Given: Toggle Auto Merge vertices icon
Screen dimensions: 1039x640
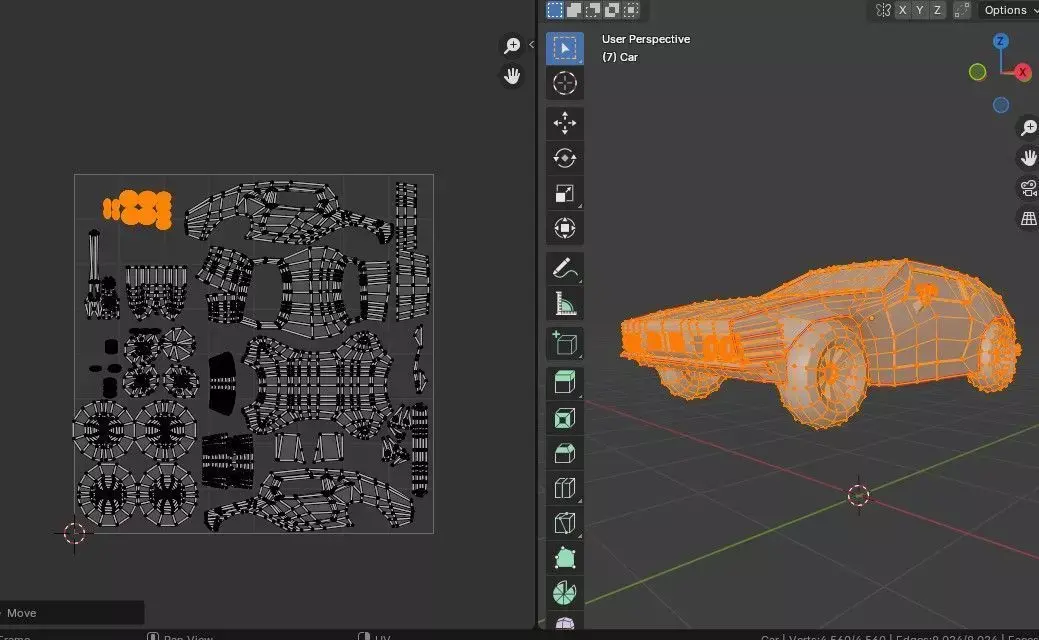Looking at the screenshot, I should pyautogui.click(x=962, y=10).
